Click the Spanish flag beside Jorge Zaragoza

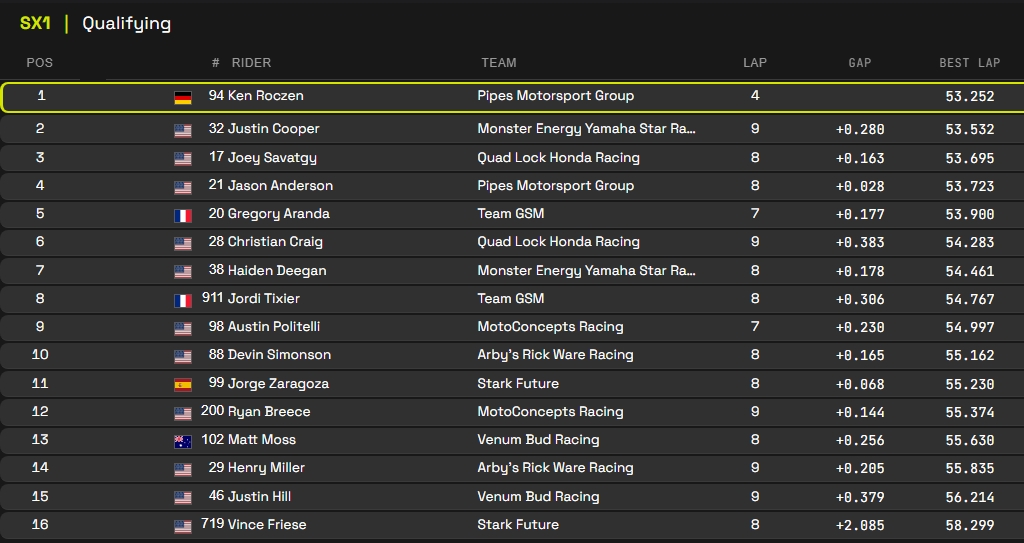[182, 385]
